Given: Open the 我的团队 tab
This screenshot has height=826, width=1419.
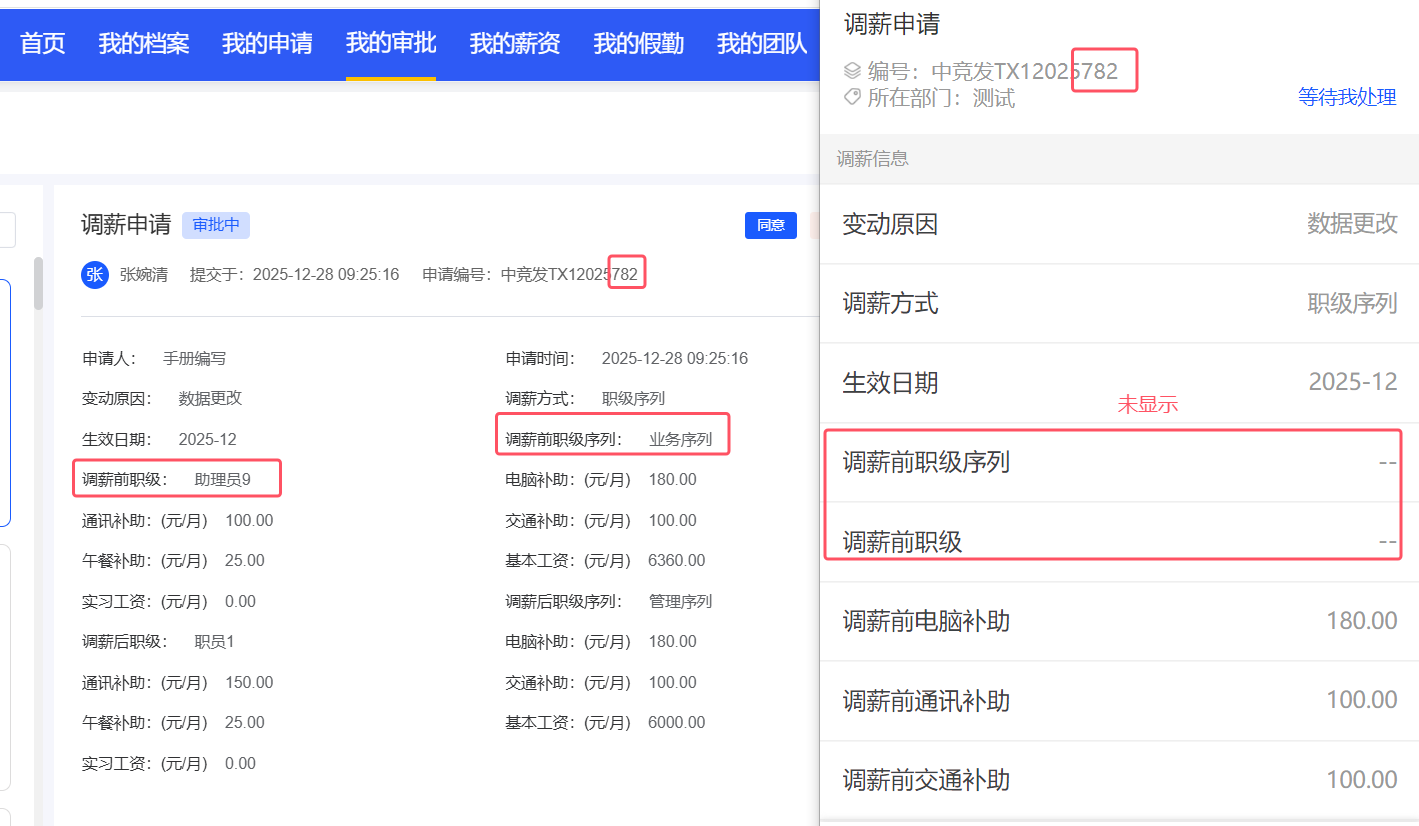Looking at the screenshot, I should point(761,43).
